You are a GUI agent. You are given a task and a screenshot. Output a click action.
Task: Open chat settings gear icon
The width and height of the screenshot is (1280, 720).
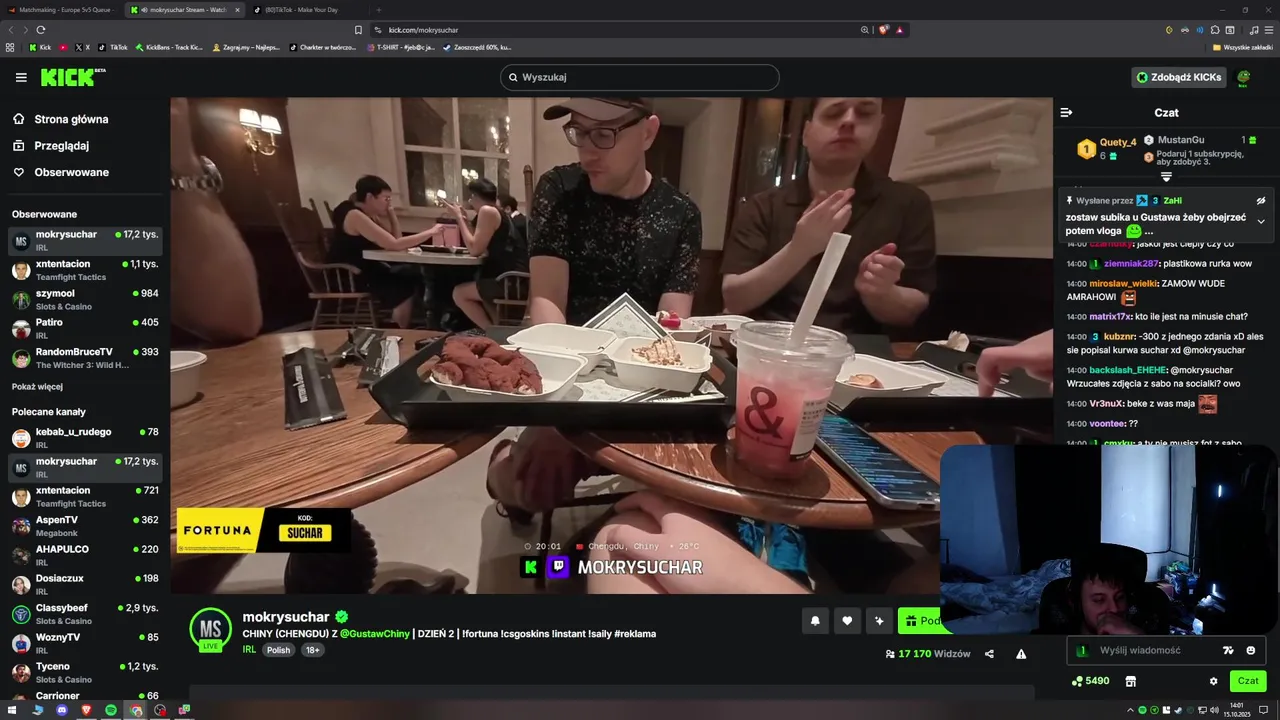[1214, 681]
